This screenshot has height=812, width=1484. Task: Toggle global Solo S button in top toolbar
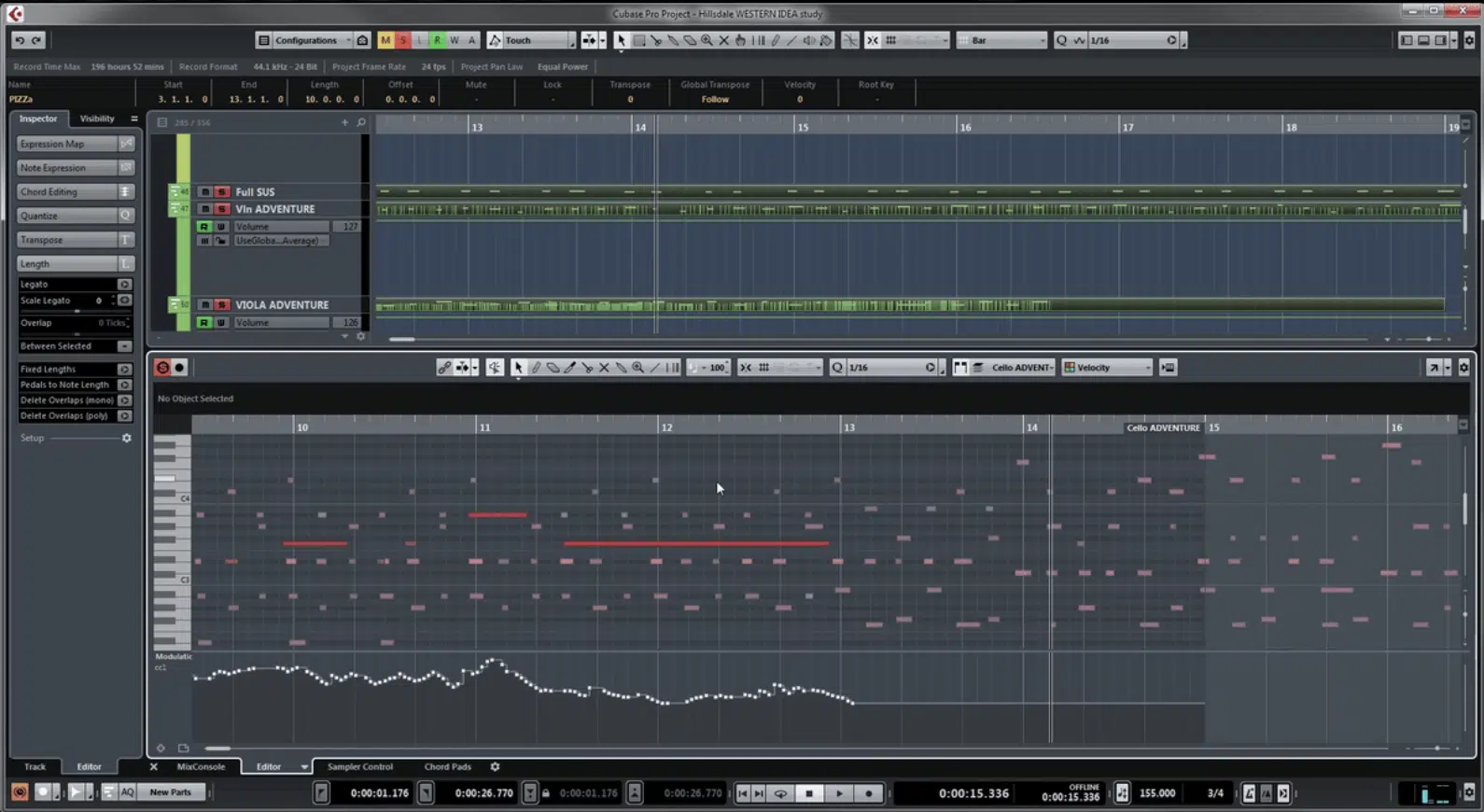403,40
